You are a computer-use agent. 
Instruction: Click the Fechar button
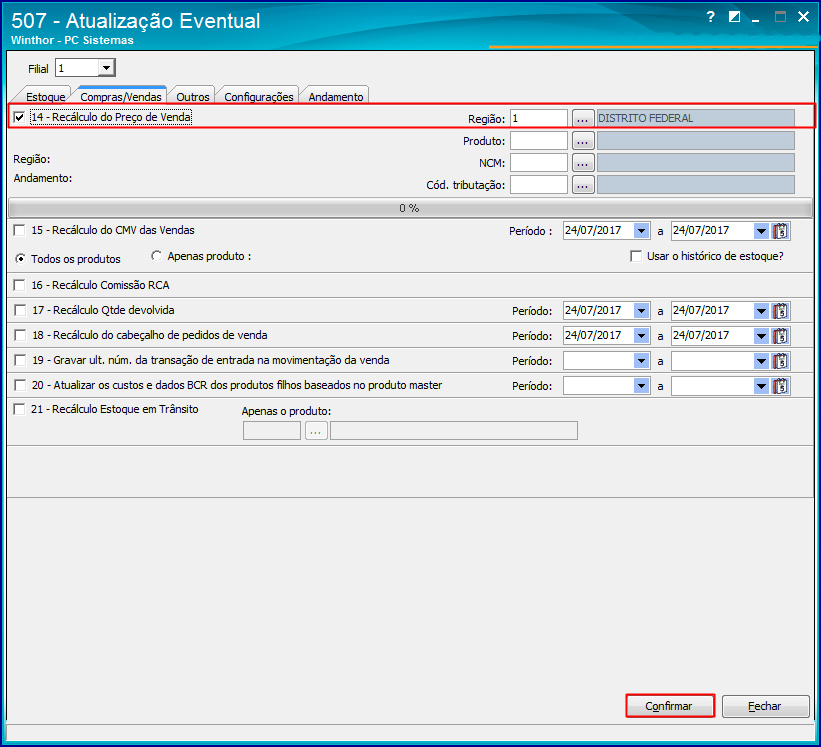pyautogui.click(x=764, y=706)
